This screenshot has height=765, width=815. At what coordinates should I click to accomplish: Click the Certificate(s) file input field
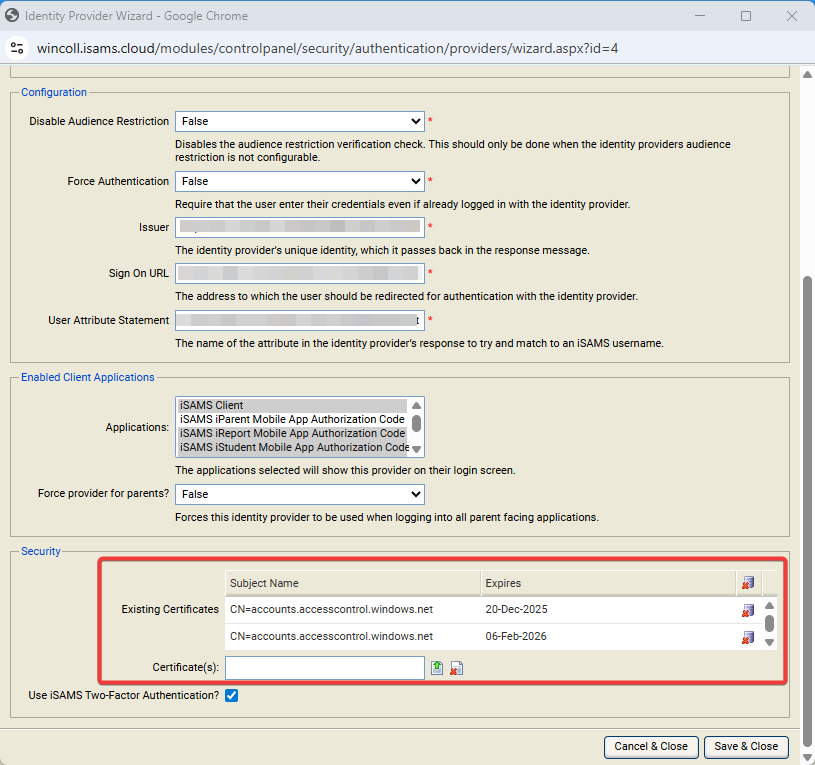coord(325,668)
